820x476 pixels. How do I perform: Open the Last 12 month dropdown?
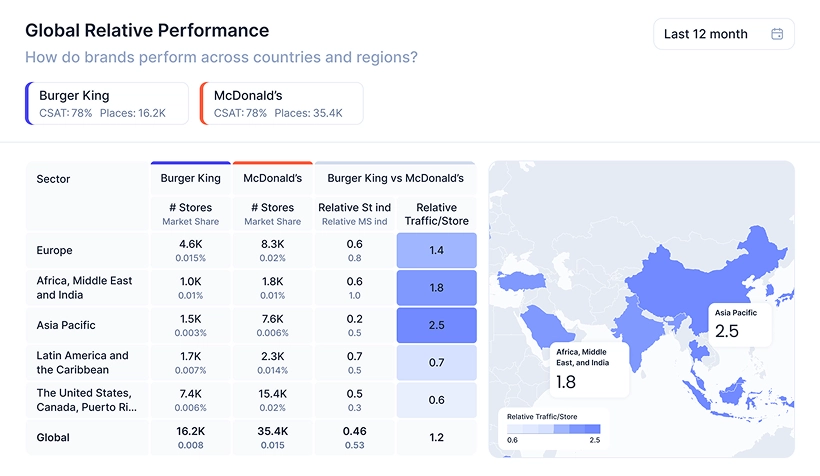tap(723, 34)
